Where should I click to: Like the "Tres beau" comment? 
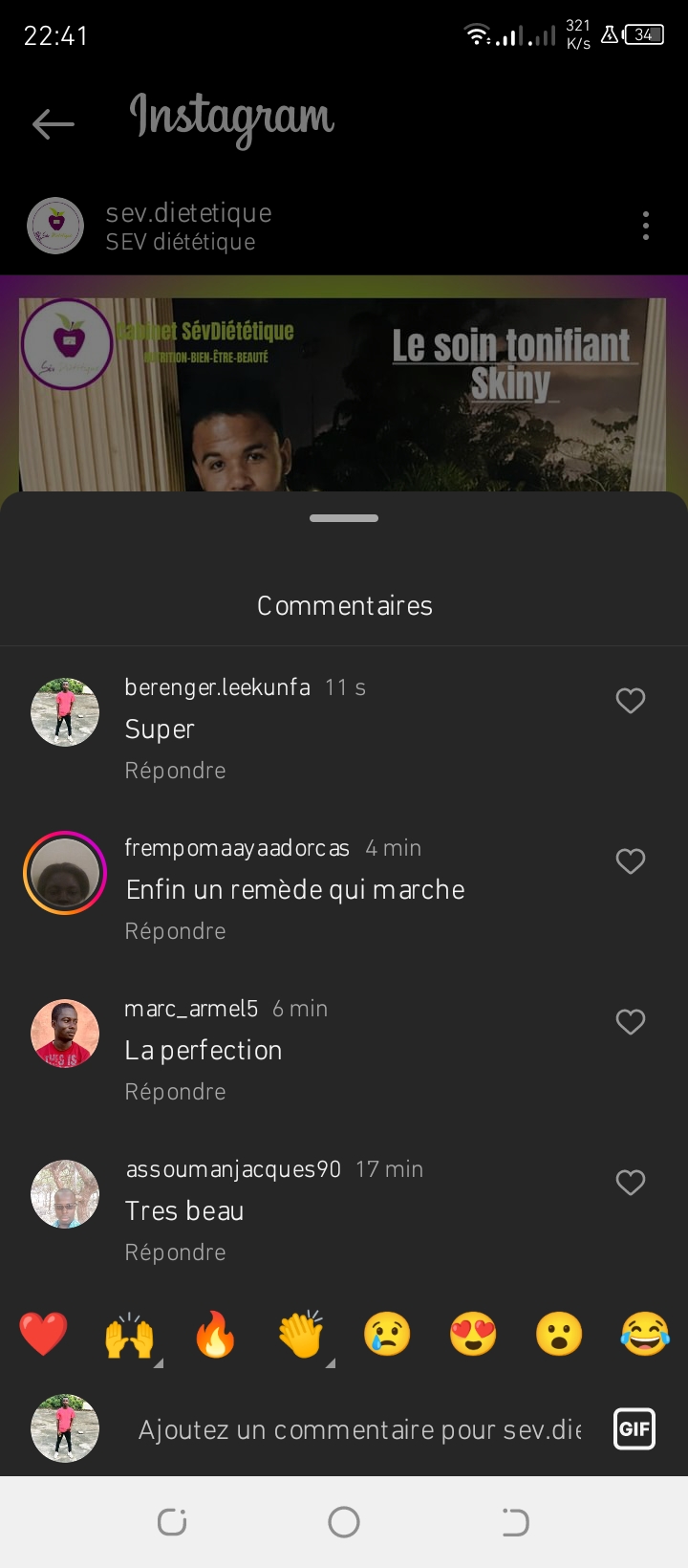pos(631,1183)
